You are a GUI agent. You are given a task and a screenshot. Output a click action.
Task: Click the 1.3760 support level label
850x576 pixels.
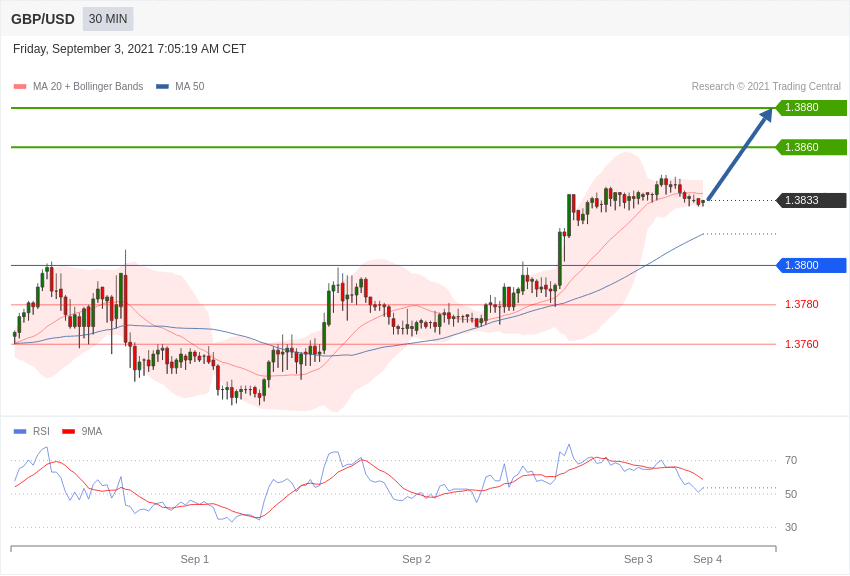click(x=802, y=344)
